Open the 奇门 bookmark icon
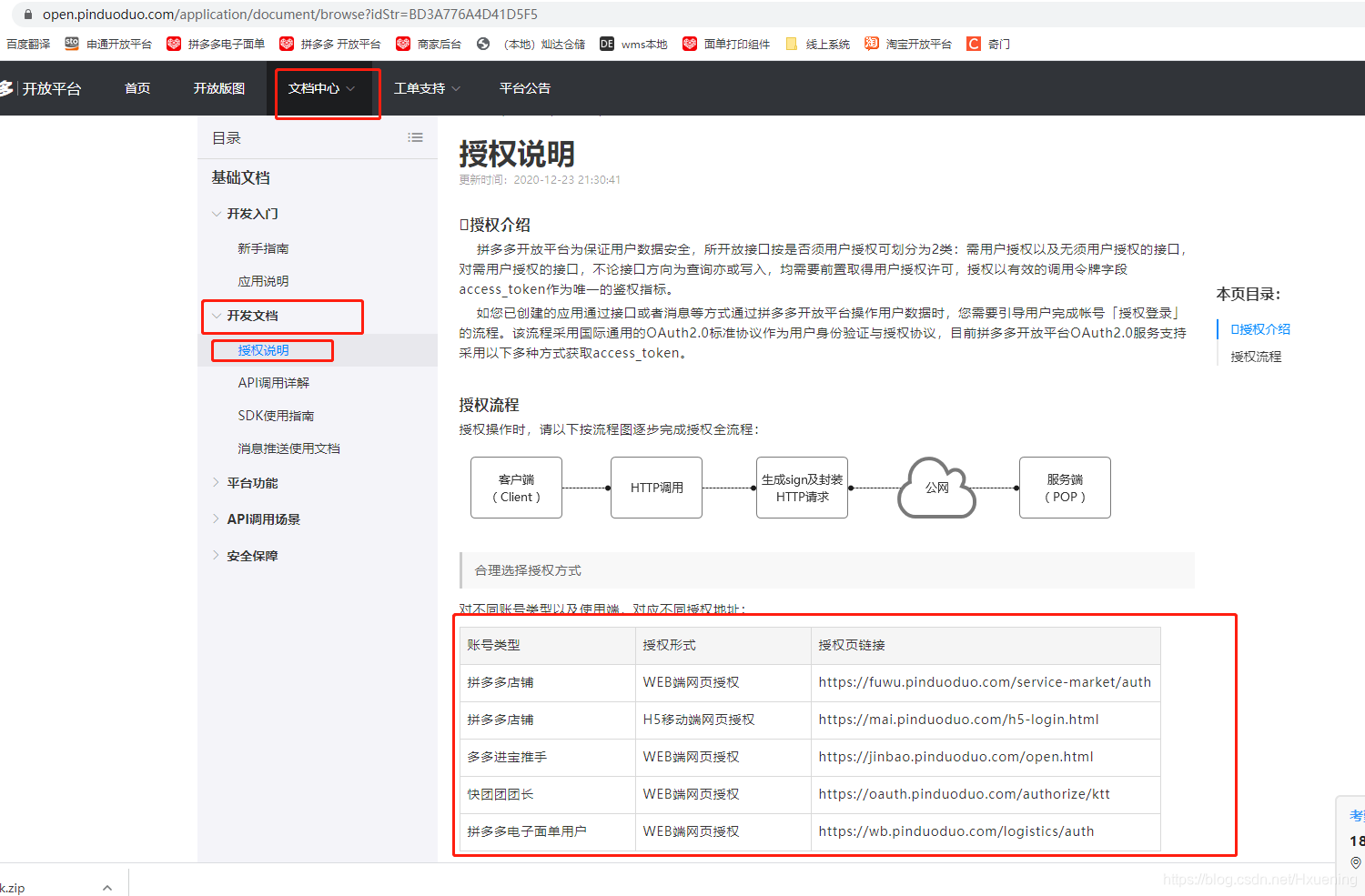Screen dimensions: 1365x896 click(x=974, y=44)
